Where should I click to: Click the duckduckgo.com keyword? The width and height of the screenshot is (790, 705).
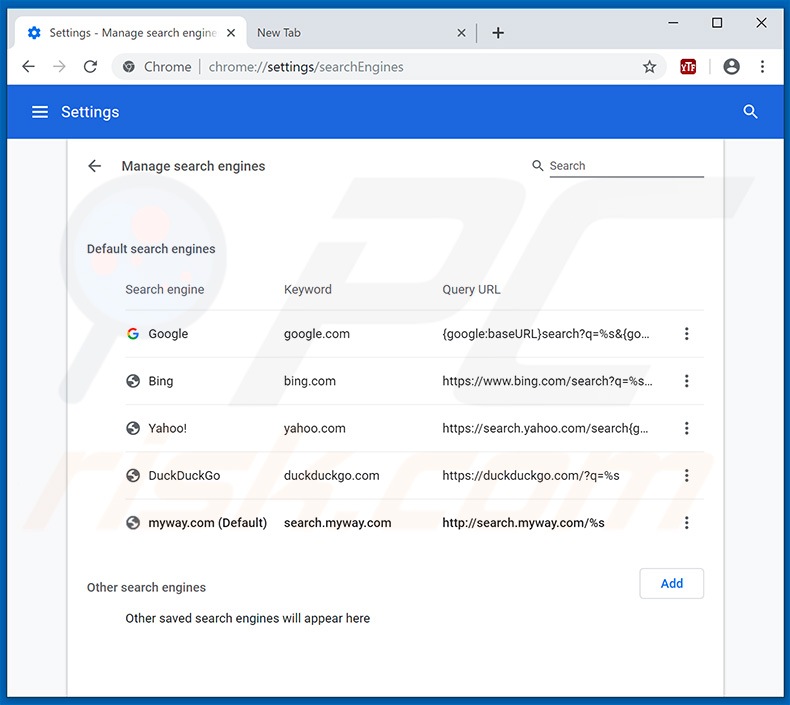[332, 475]
